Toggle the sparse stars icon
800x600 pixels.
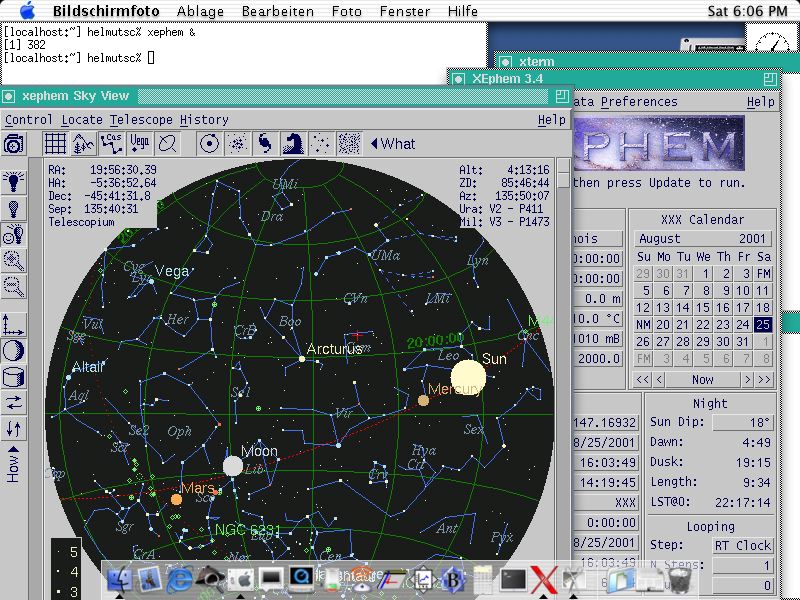(x=321, y=143)
